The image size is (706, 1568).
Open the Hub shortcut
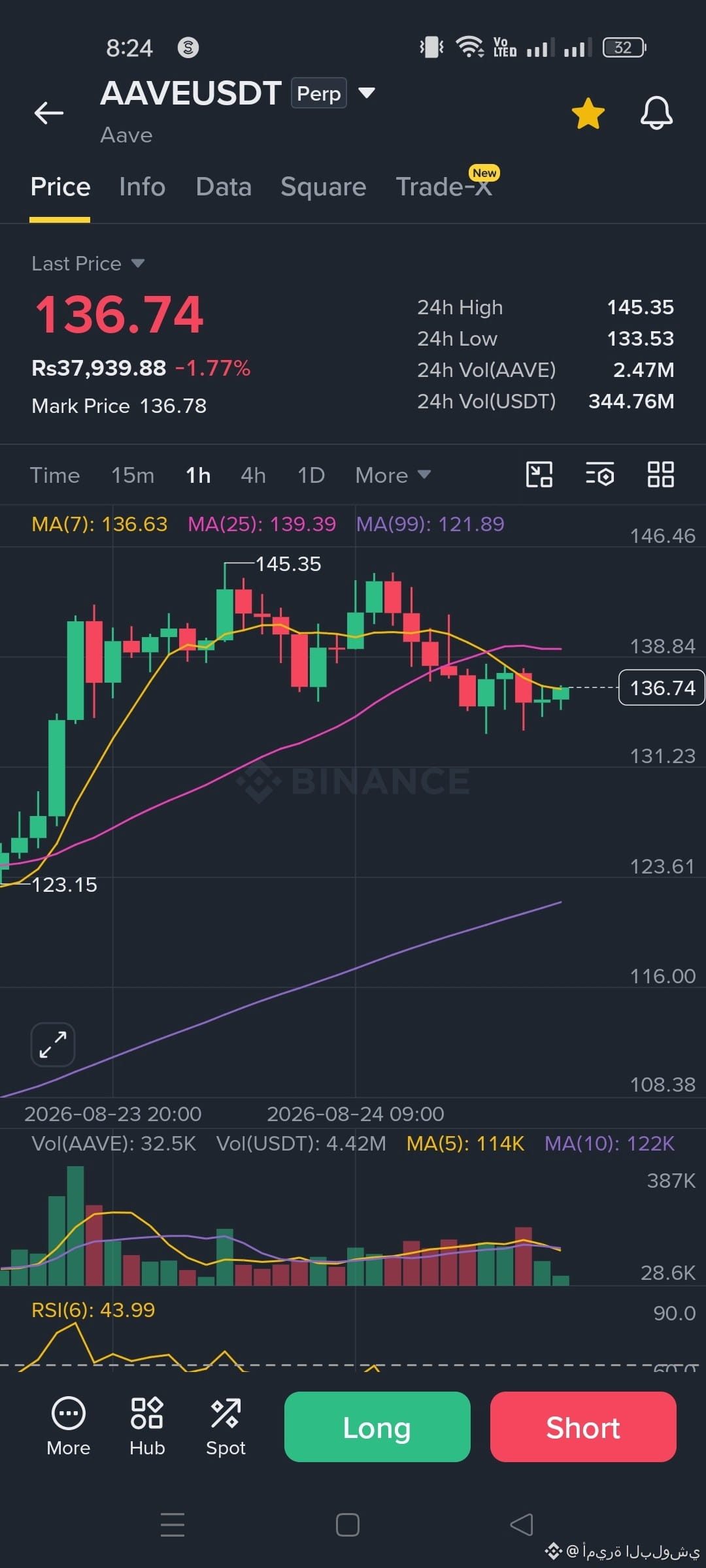pos(147,1427)
